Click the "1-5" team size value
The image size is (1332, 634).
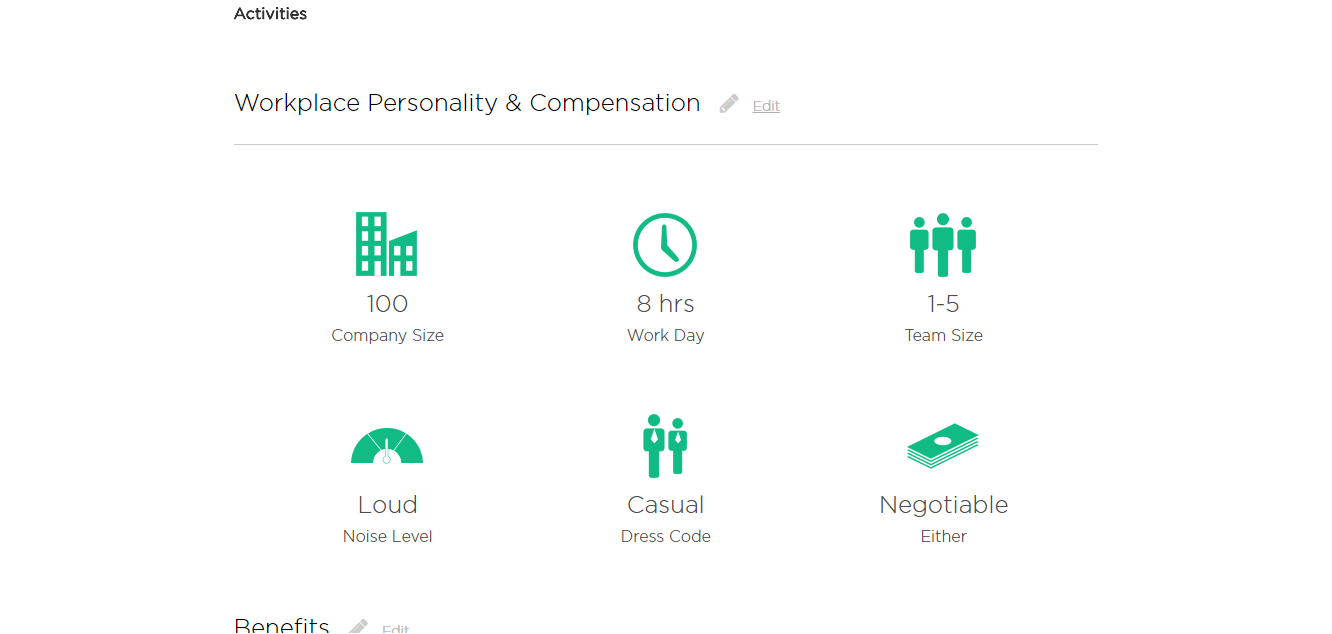(943, 304)
